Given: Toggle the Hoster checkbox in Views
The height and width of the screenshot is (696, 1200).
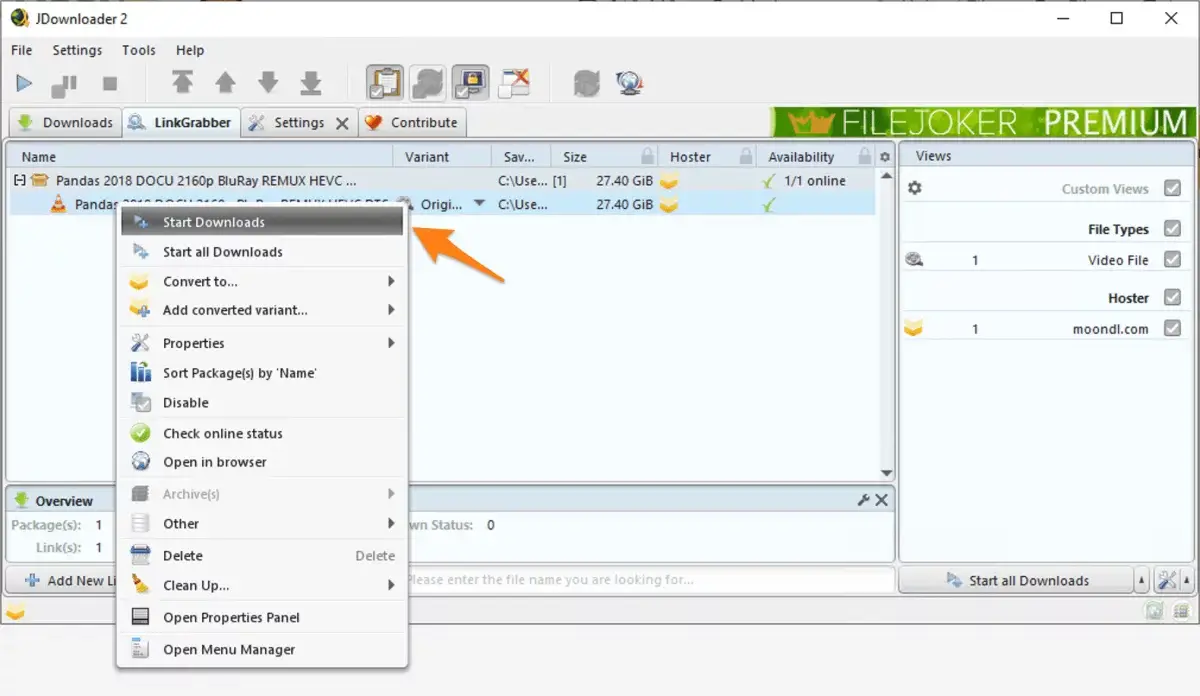Looking at the screenshot, I should [1173, 298].
